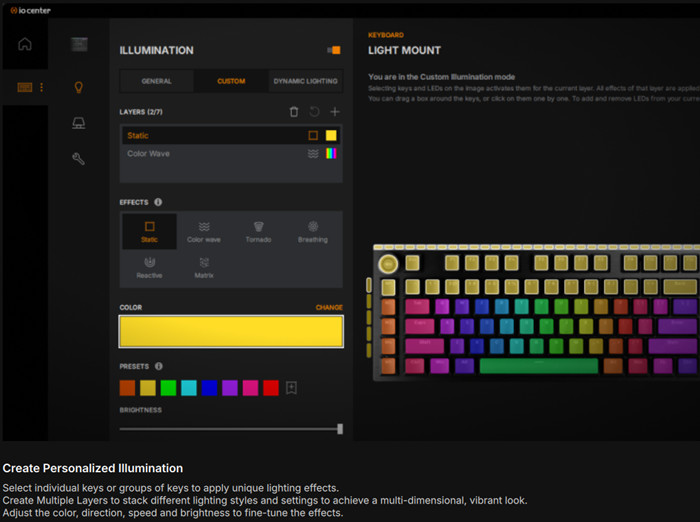The width and height of the screenshot is (700, 522).
Task: Pick the purple preset swatch
Action: click(x=230, y=388)
